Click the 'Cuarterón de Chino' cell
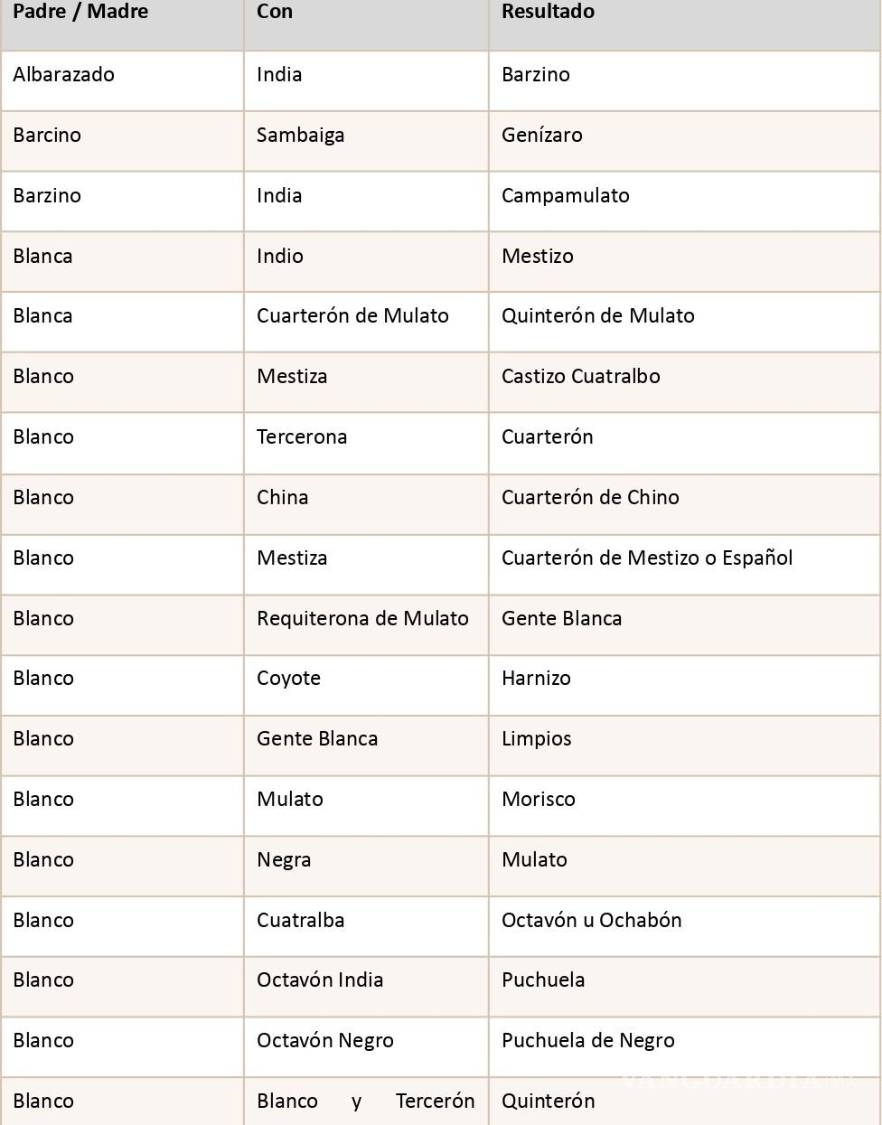Image resolution: width=882 pixels, height=1125 pixels. point(590,497)
